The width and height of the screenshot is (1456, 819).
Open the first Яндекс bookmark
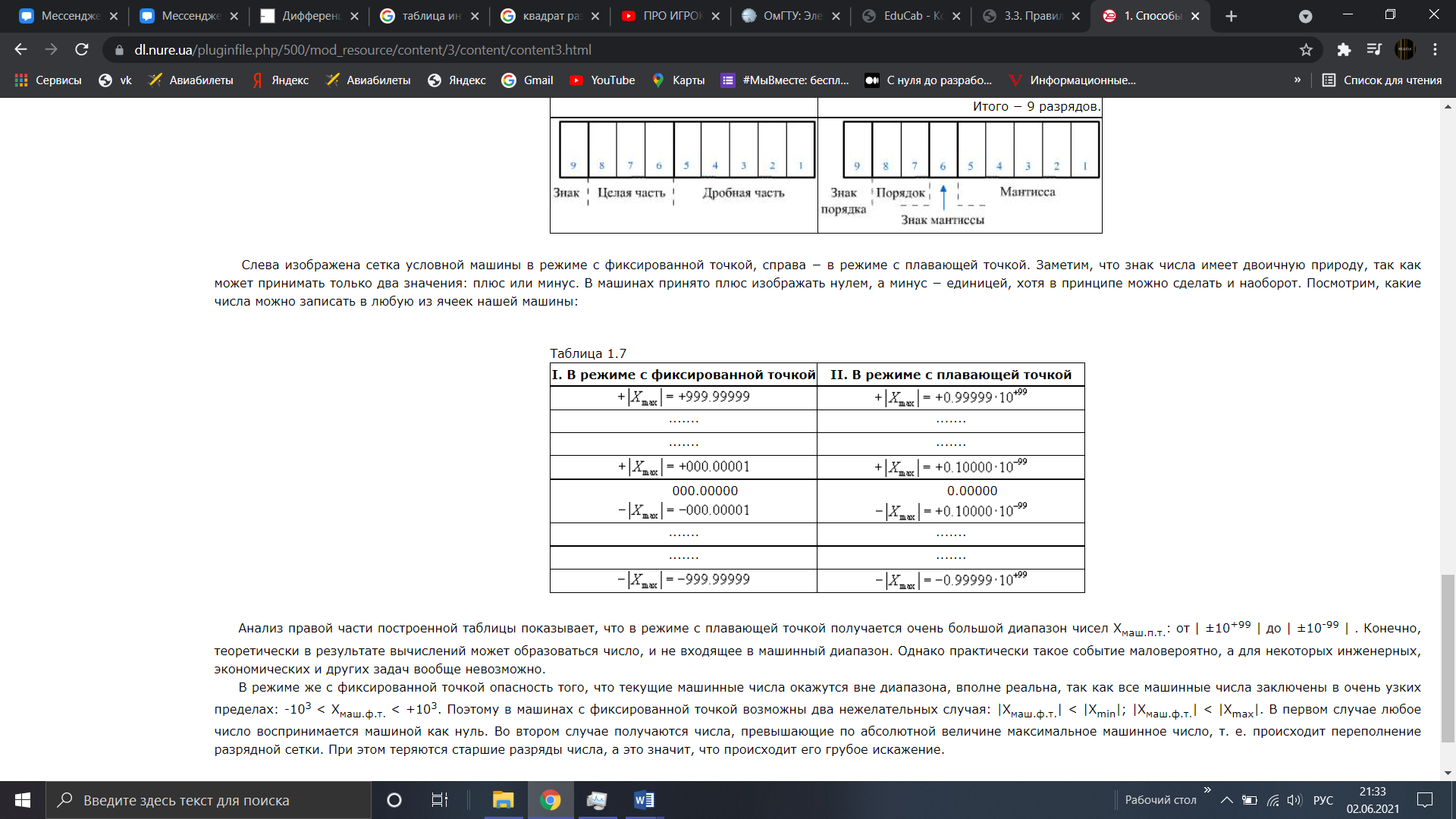point(280,80)
